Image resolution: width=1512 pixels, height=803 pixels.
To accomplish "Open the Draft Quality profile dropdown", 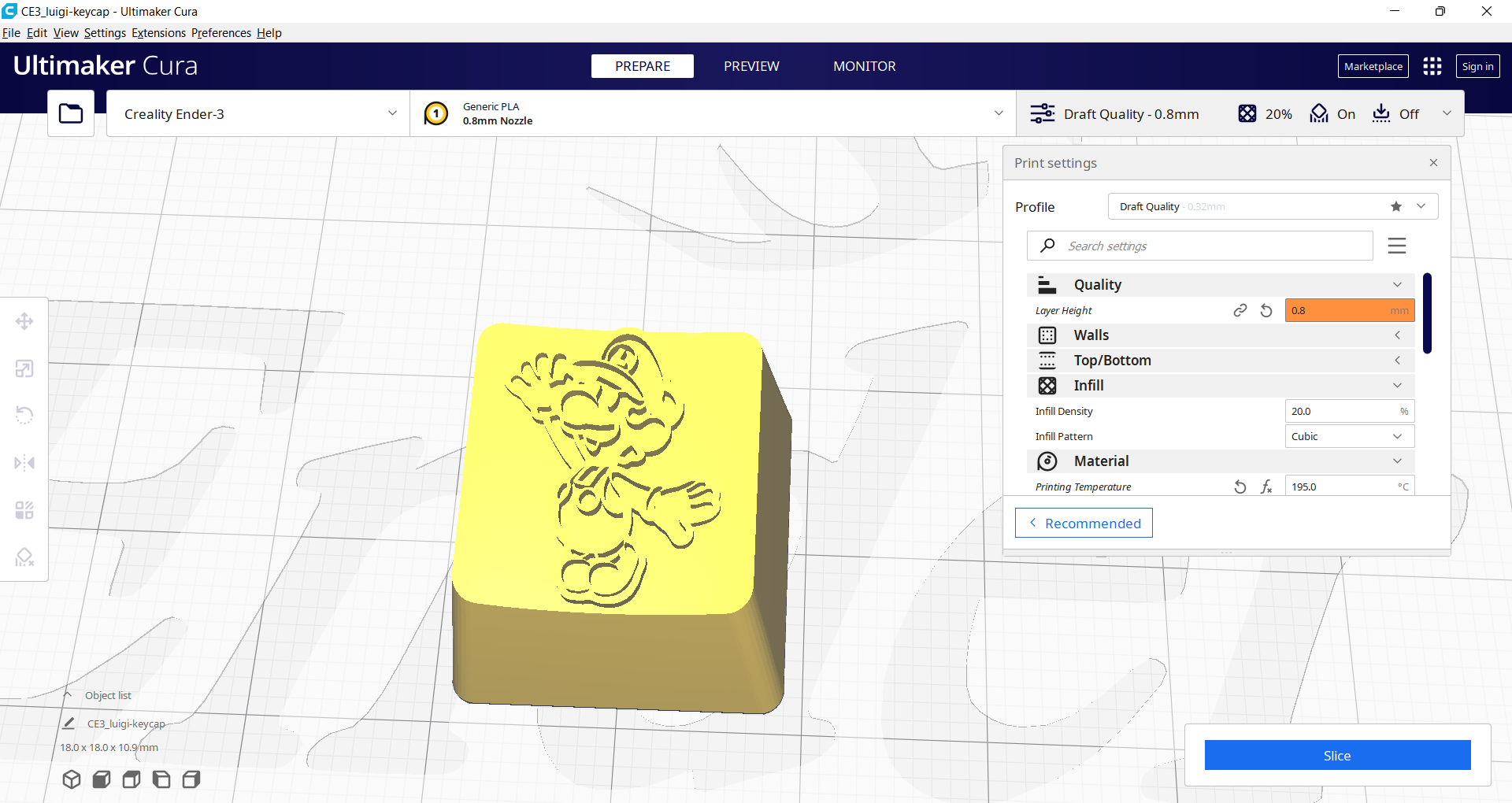I will (x=1273, y=206).
